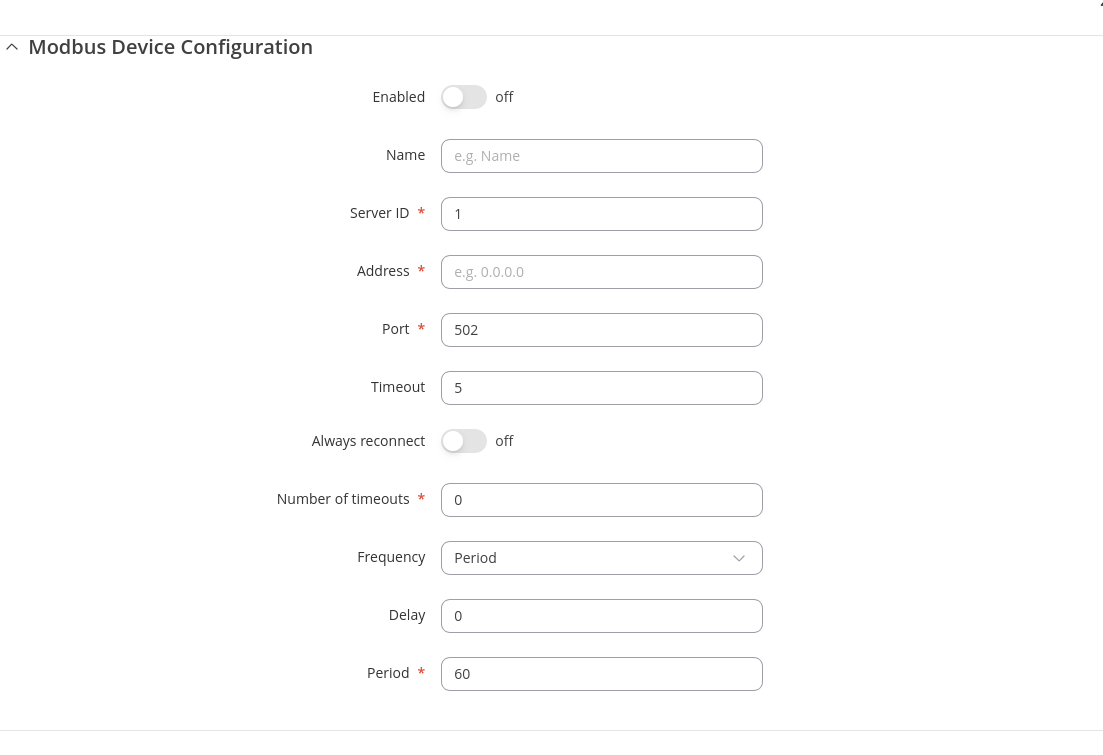This screenshot has height=755, width=1103.
Task: Click into the Server ID field
Action: coord(601,214)
